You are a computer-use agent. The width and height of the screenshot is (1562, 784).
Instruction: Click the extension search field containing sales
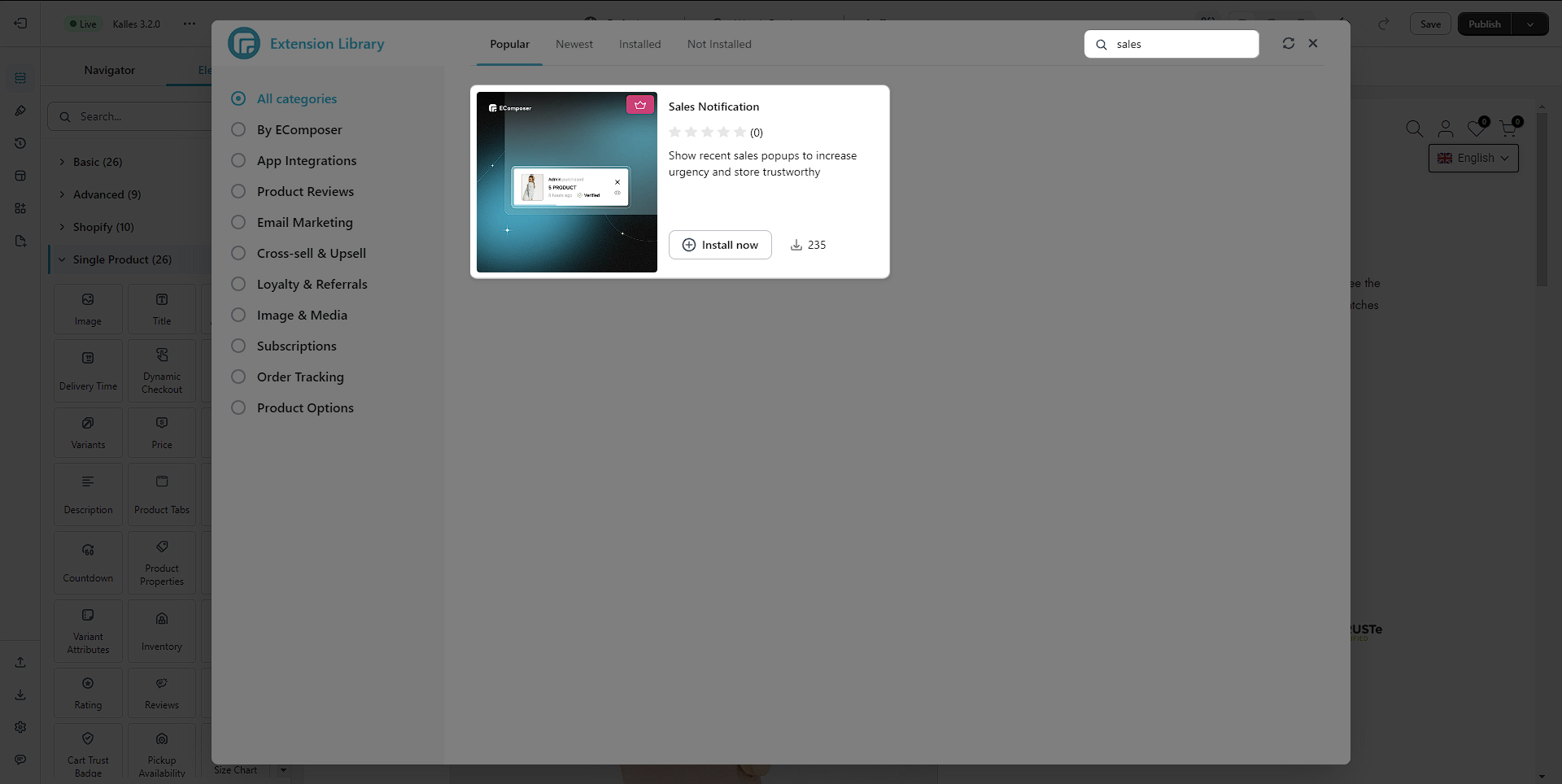[1171, 44]
